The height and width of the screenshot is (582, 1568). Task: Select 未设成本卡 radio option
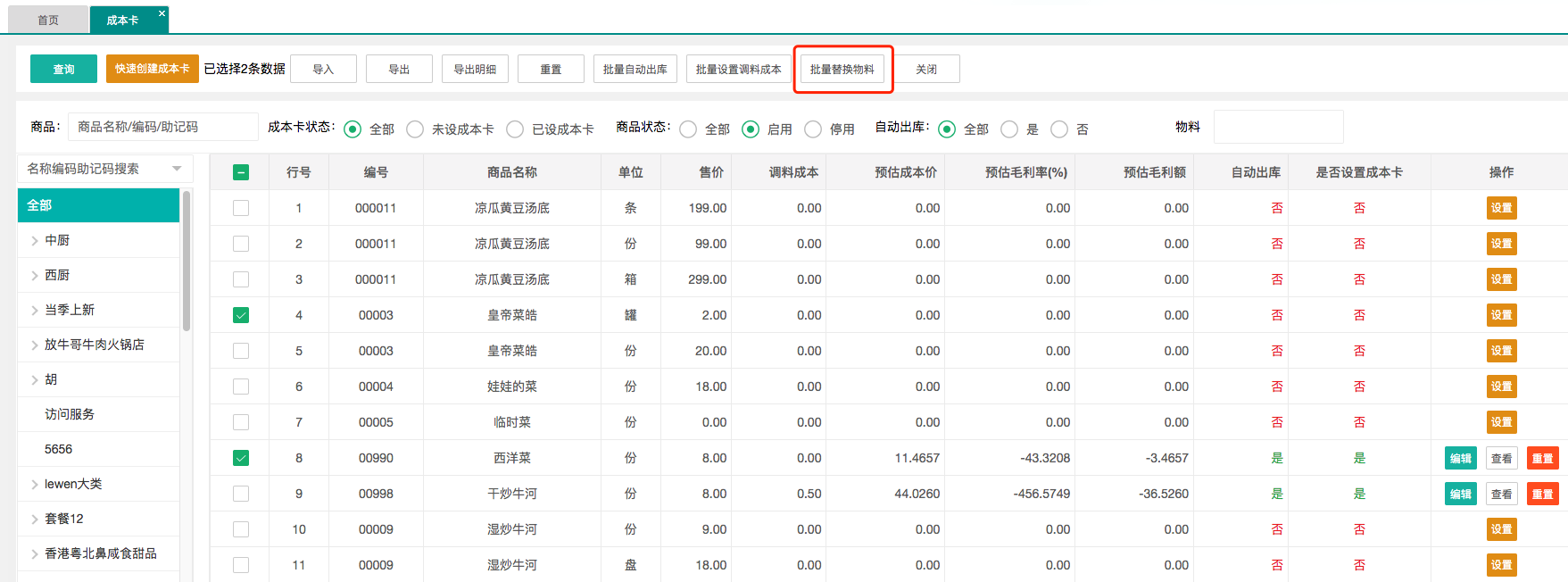click(415, 129)
